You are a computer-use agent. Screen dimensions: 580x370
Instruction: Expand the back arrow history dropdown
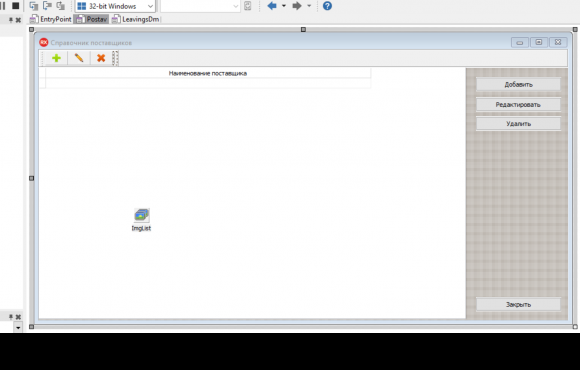[x=284, y=6]
